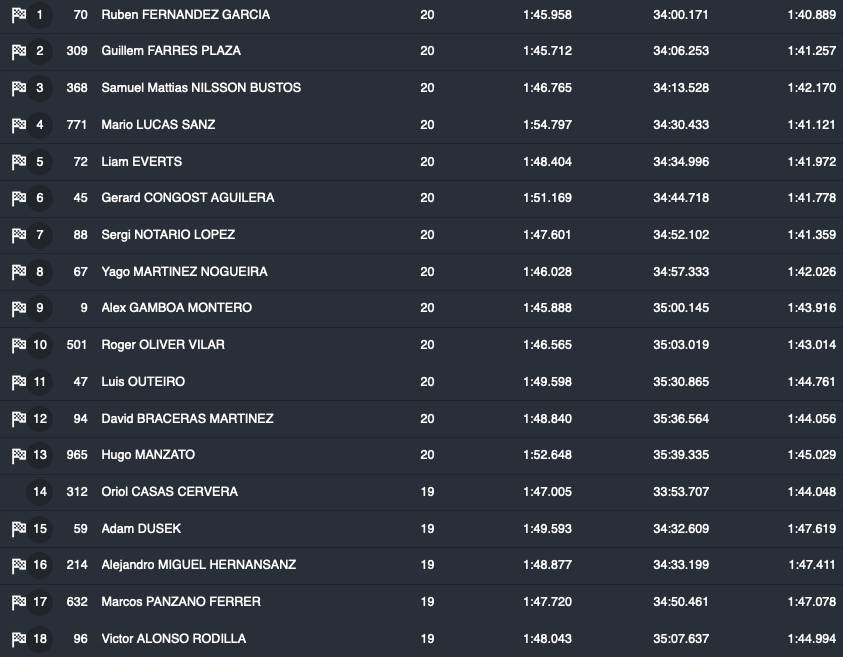Screen dimensions: 843x657
Task: Click the flag icon for Marcos Panzano Ferrer
Action: (x=18, y=602)
